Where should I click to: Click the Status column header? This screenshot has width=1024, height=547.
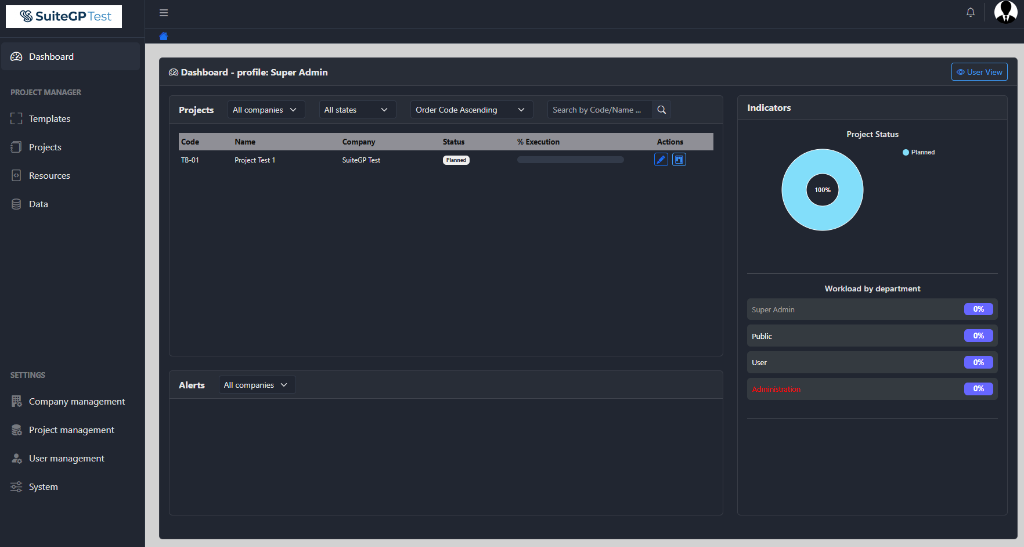[453, 142]
